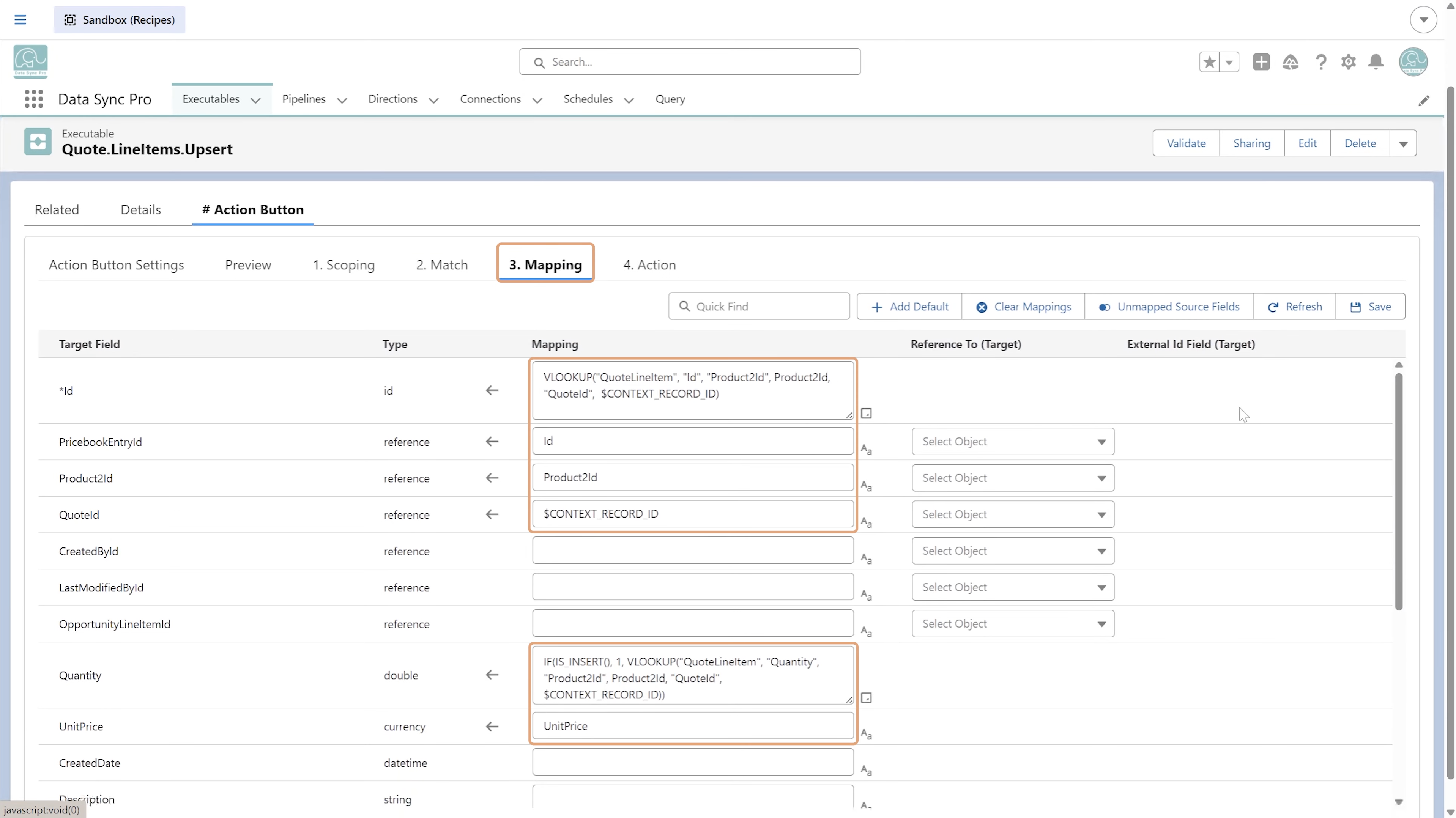Save the field mappings

(x=1371, y=307)
